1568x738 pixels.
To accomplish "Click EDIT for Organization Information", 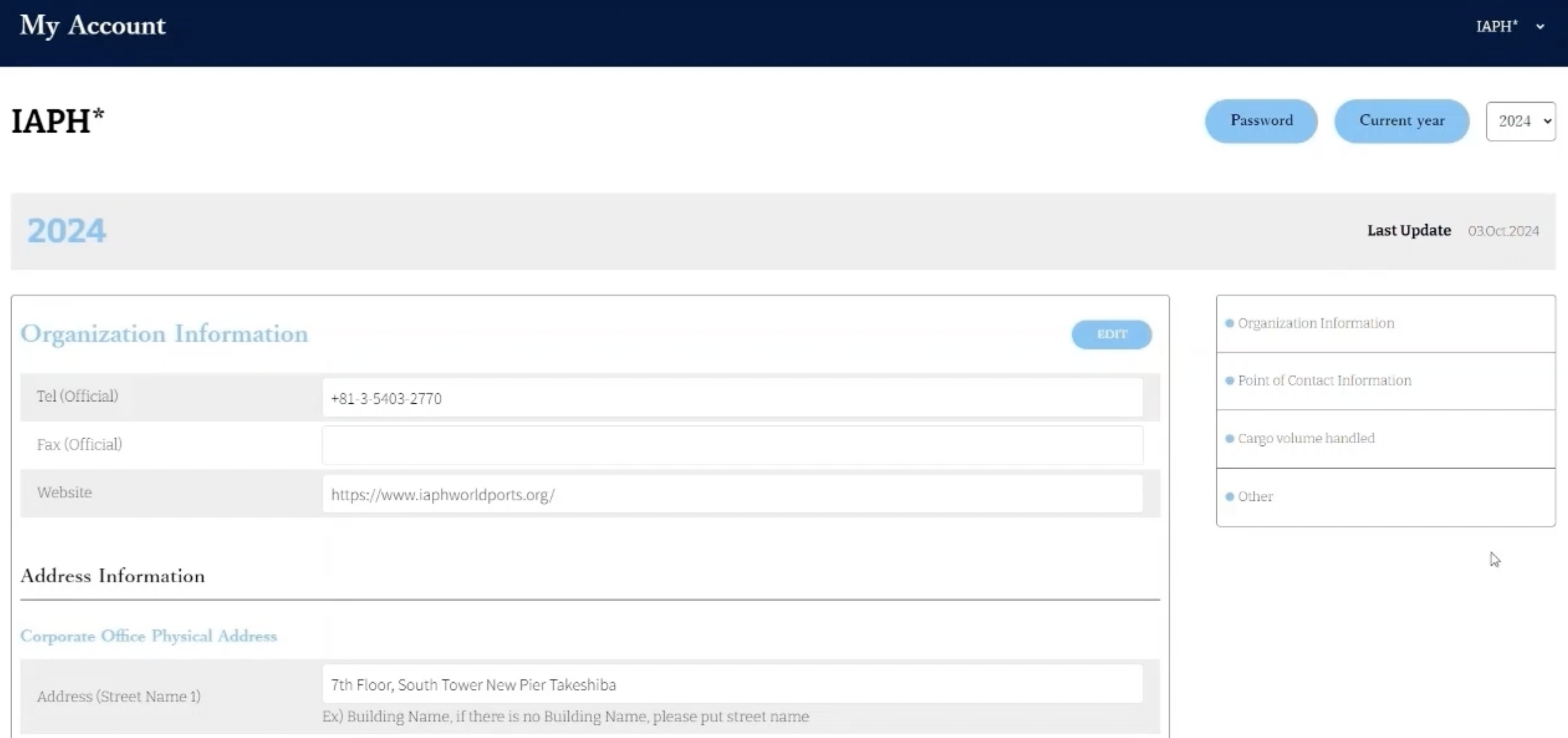I will (1111, 334).
